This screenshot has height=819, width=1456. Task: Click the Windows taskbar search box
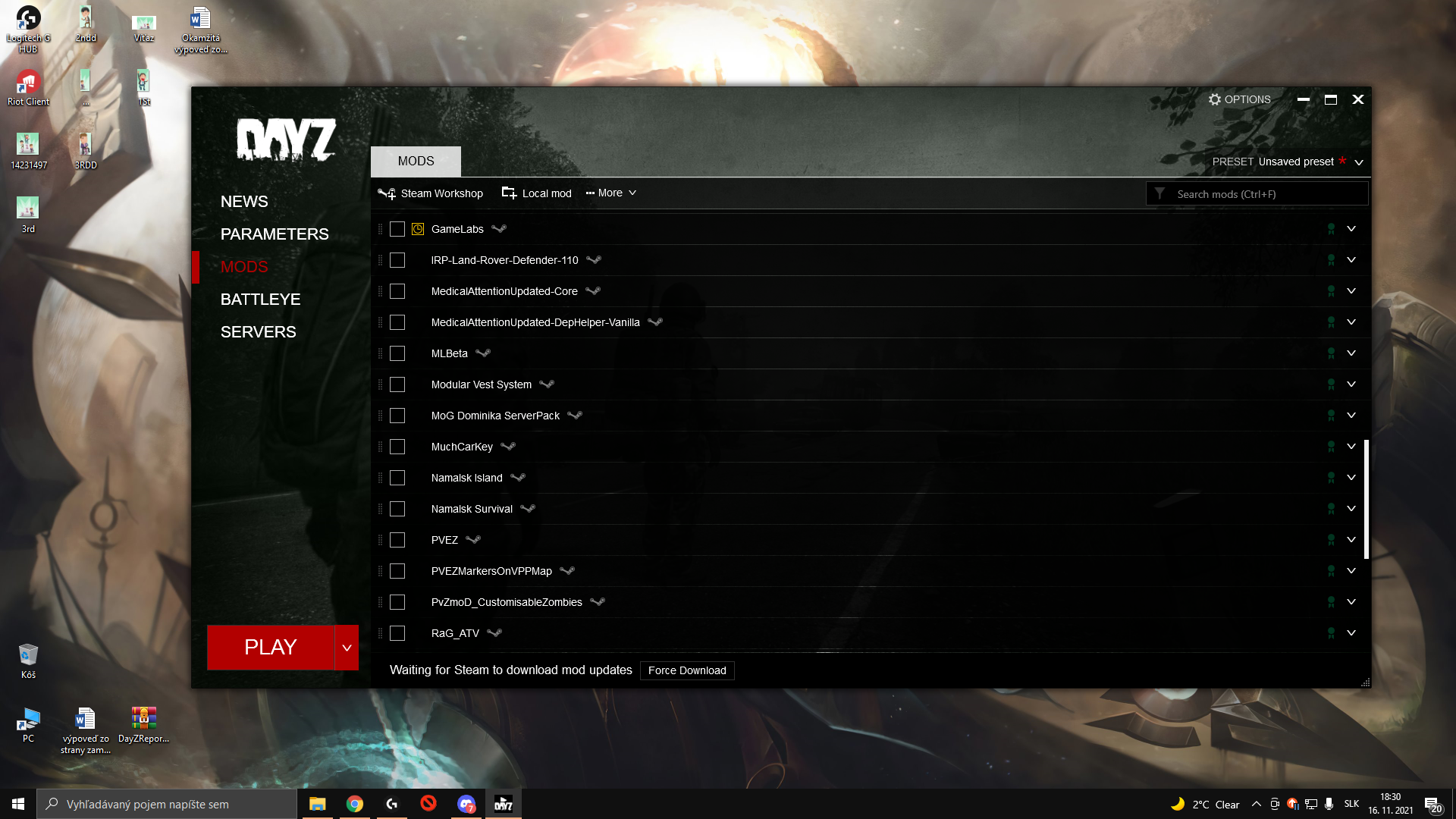[x=167, y=804]
